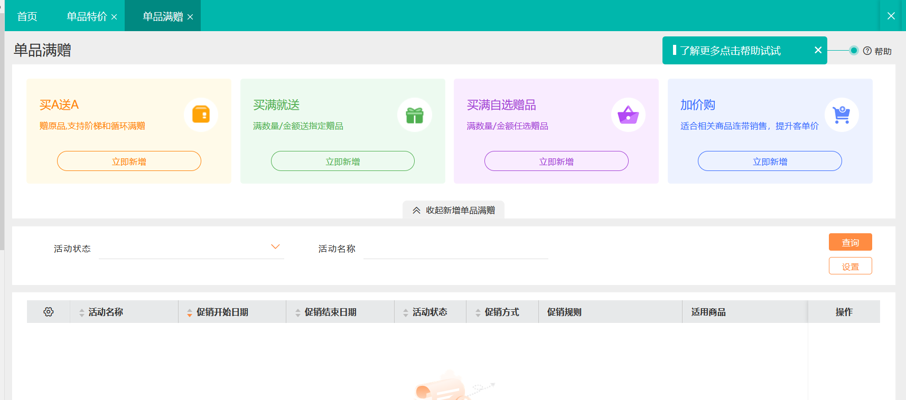Click the 操作 column header
This screenshot has height=400, width=906.
(844, 312)
